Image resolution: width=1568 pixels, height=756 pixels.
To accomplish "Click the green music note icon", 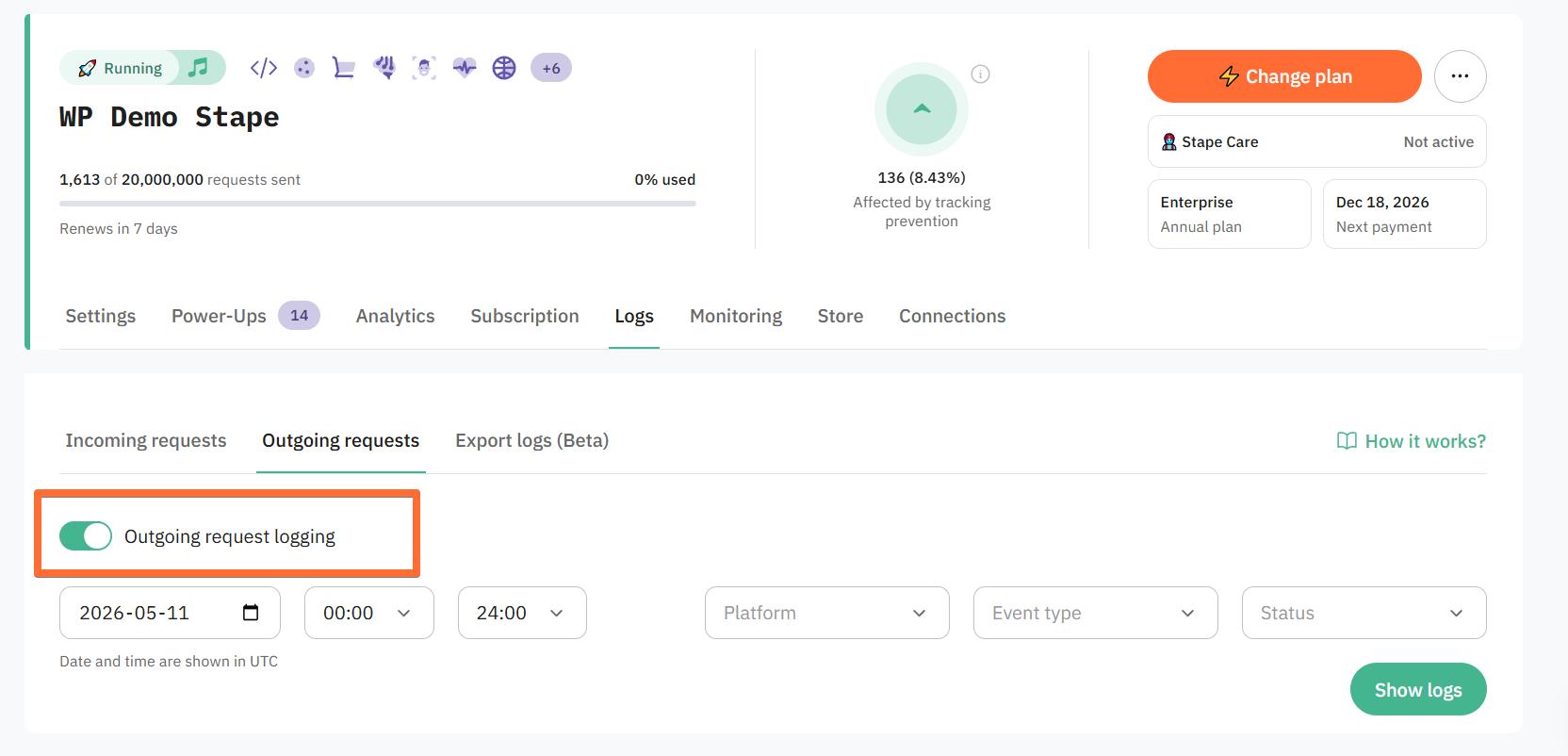I will (x=198, y=68).
